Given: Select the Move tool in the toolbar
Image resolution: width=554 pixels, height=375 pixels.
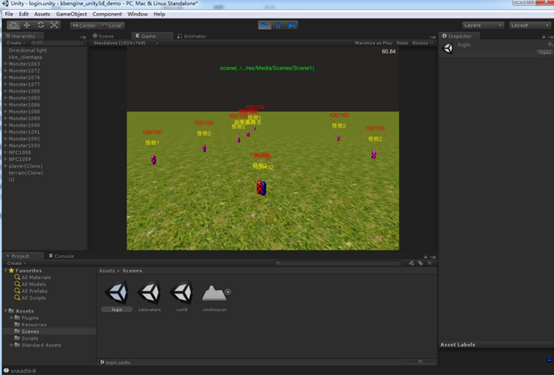Looking at the screenshot, I should coord(27,25).
